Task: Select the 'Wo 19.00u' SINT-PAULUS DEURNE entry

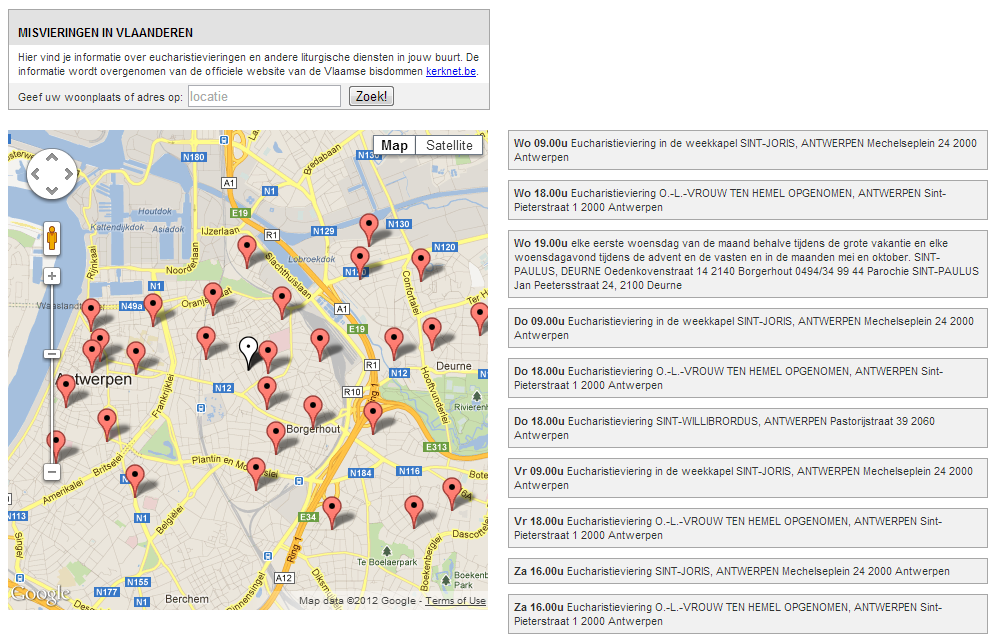Action: coord(747,264)
